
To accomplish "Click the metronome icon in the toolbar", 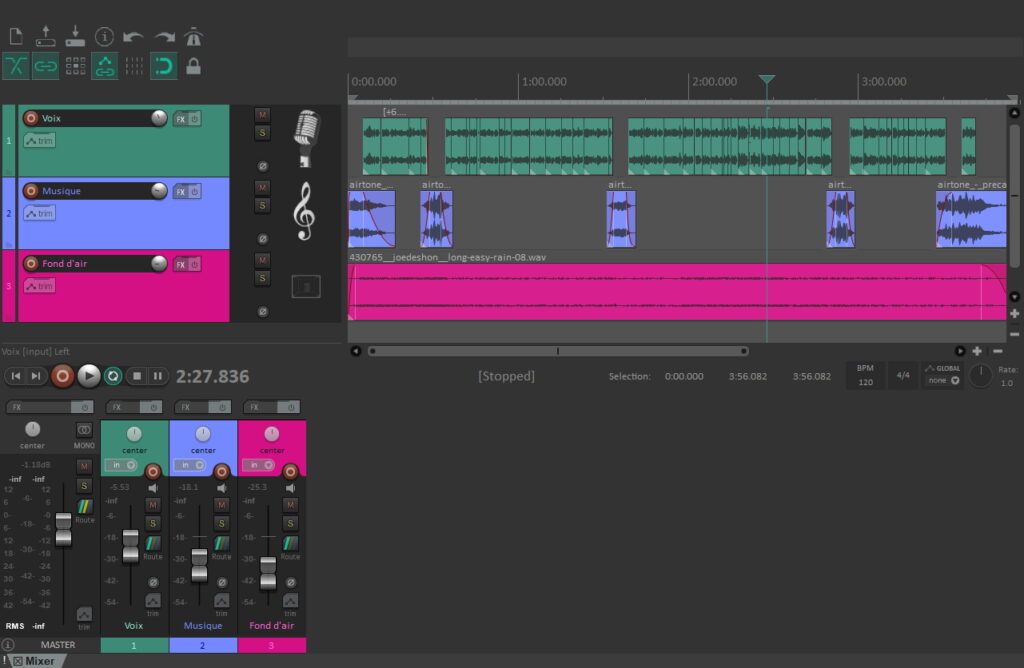I will pos(193,37).
